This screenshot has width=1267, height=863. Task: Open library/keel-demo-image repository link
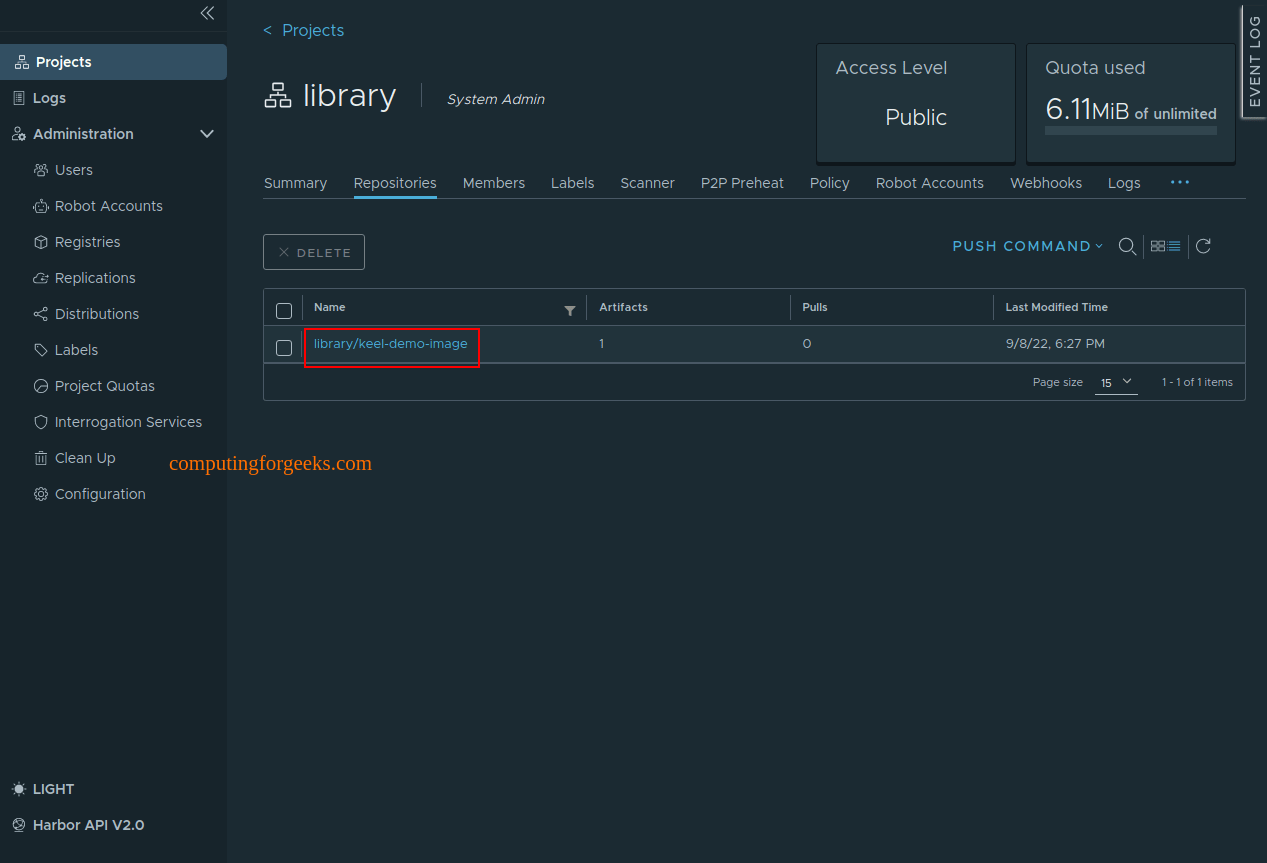pos(391,344)
